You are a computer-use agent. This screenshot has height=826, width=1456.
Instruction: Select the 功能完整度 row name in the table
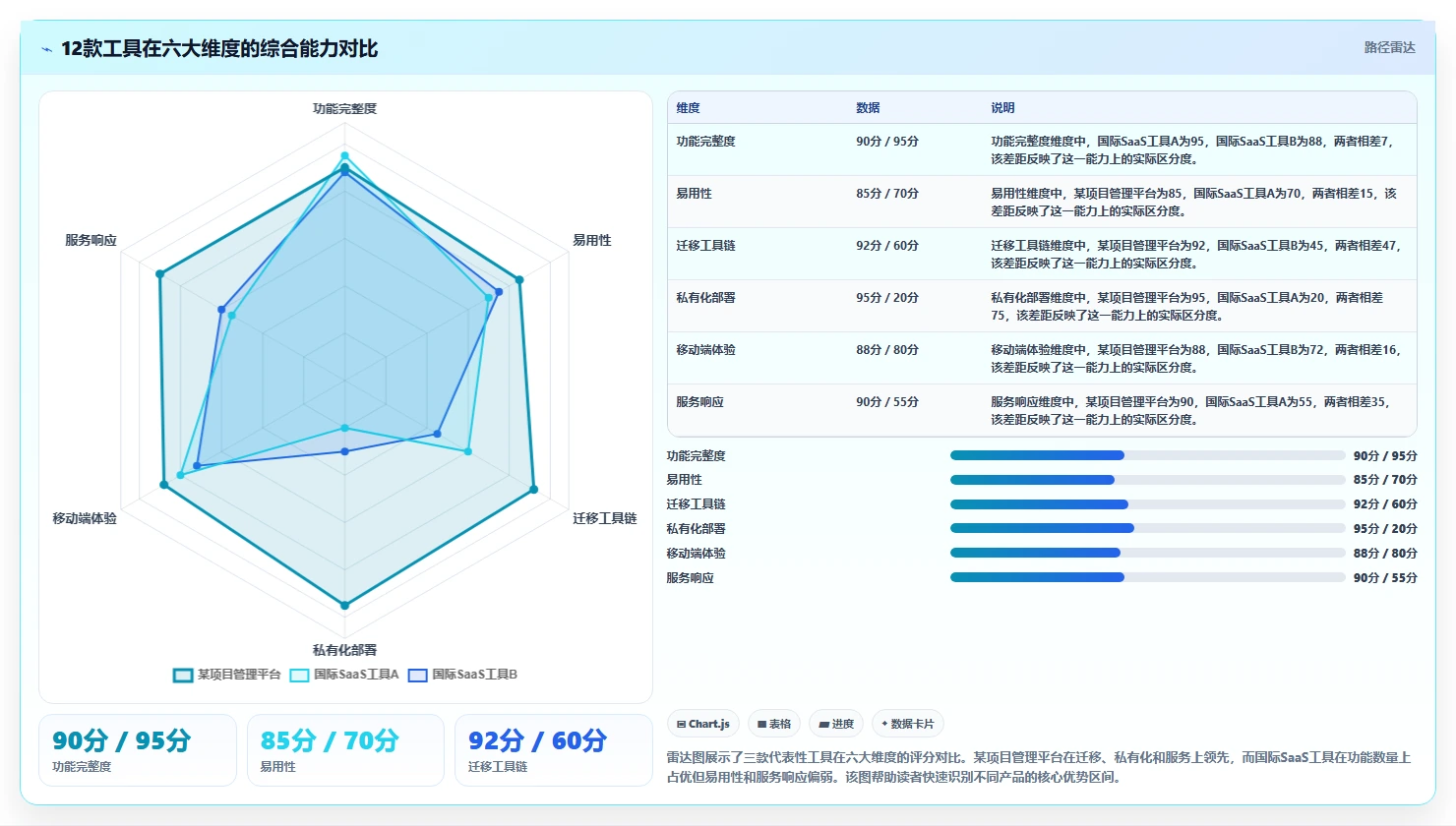705,142
